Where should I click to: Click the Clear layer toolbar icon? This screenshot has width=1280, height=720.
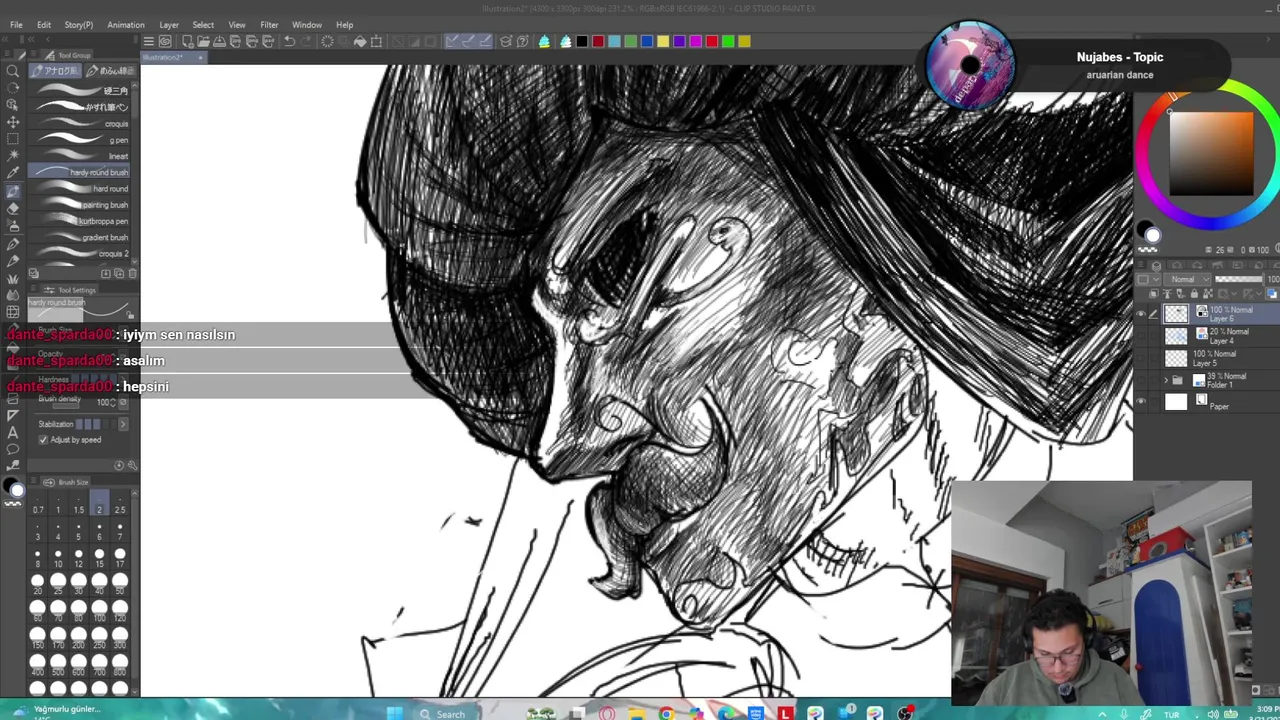(327, 41)
